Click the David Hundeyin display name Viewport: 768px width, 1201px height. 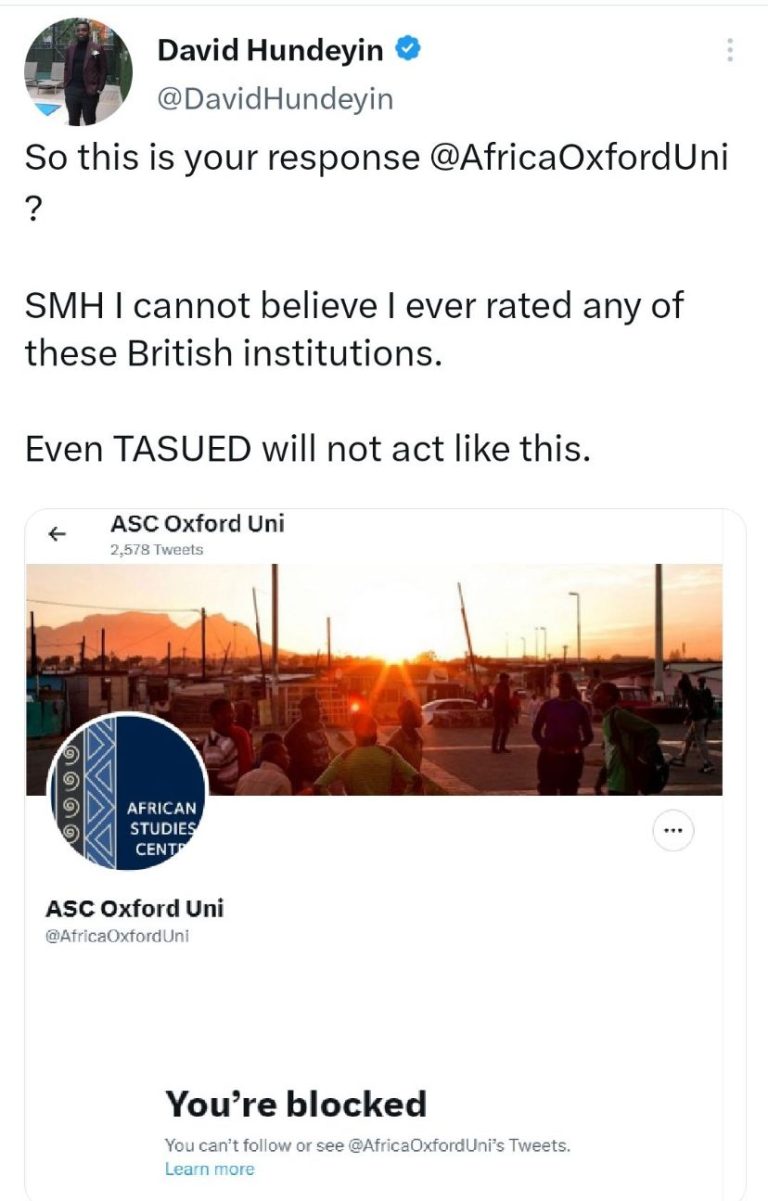coord(270,51)
